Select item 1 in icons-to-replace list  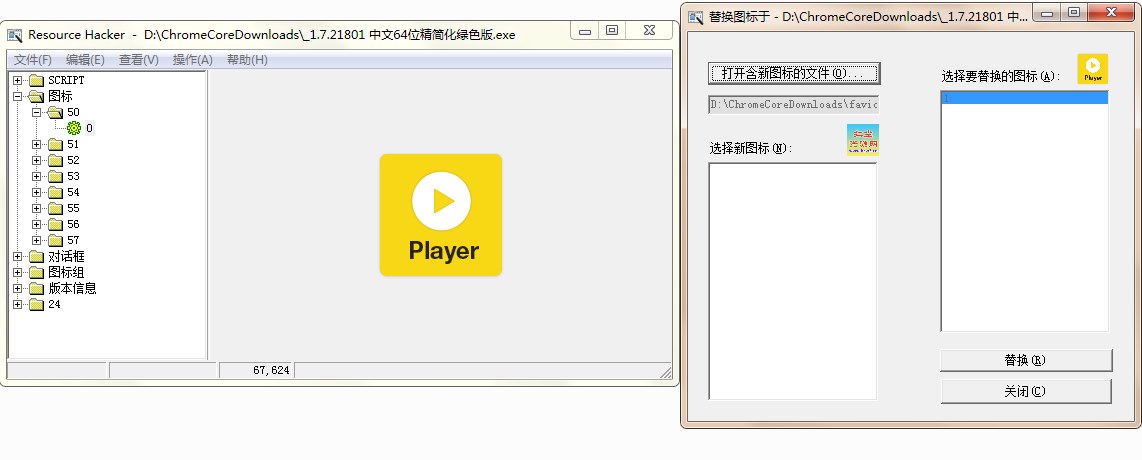[1025, 98]
